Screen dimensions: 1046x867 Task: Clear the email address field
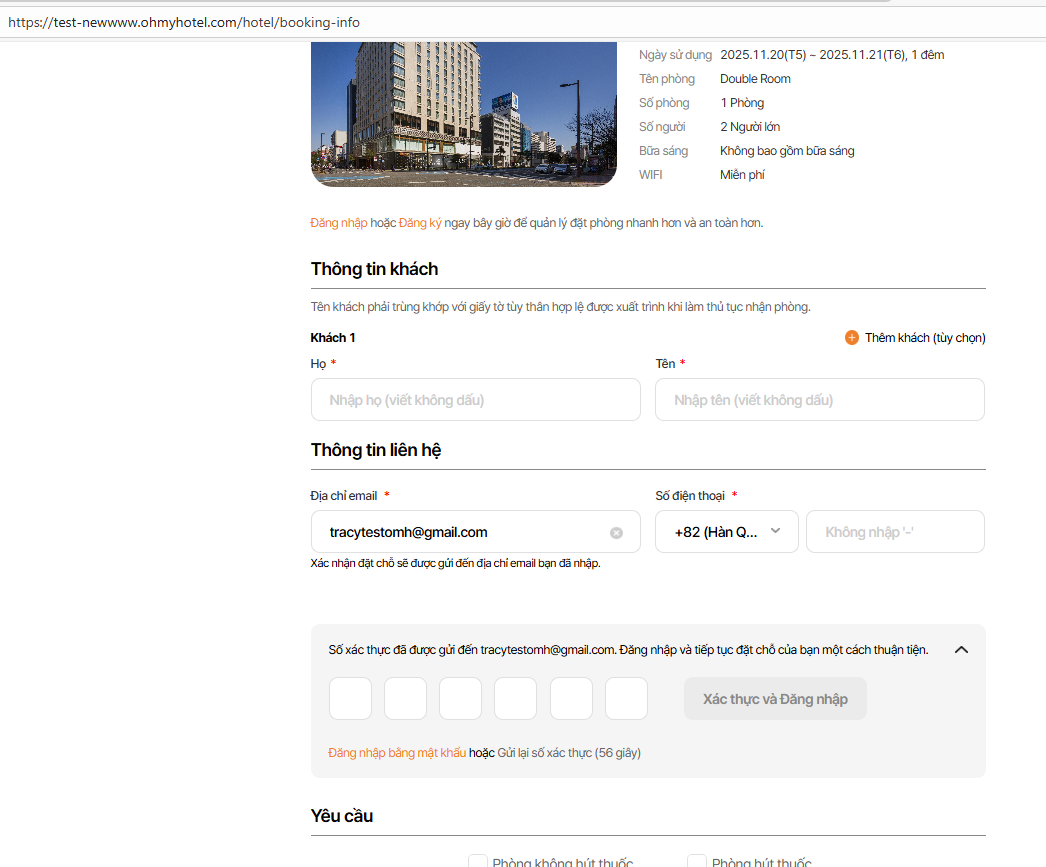pyautogui.click(x=616, y=533)
